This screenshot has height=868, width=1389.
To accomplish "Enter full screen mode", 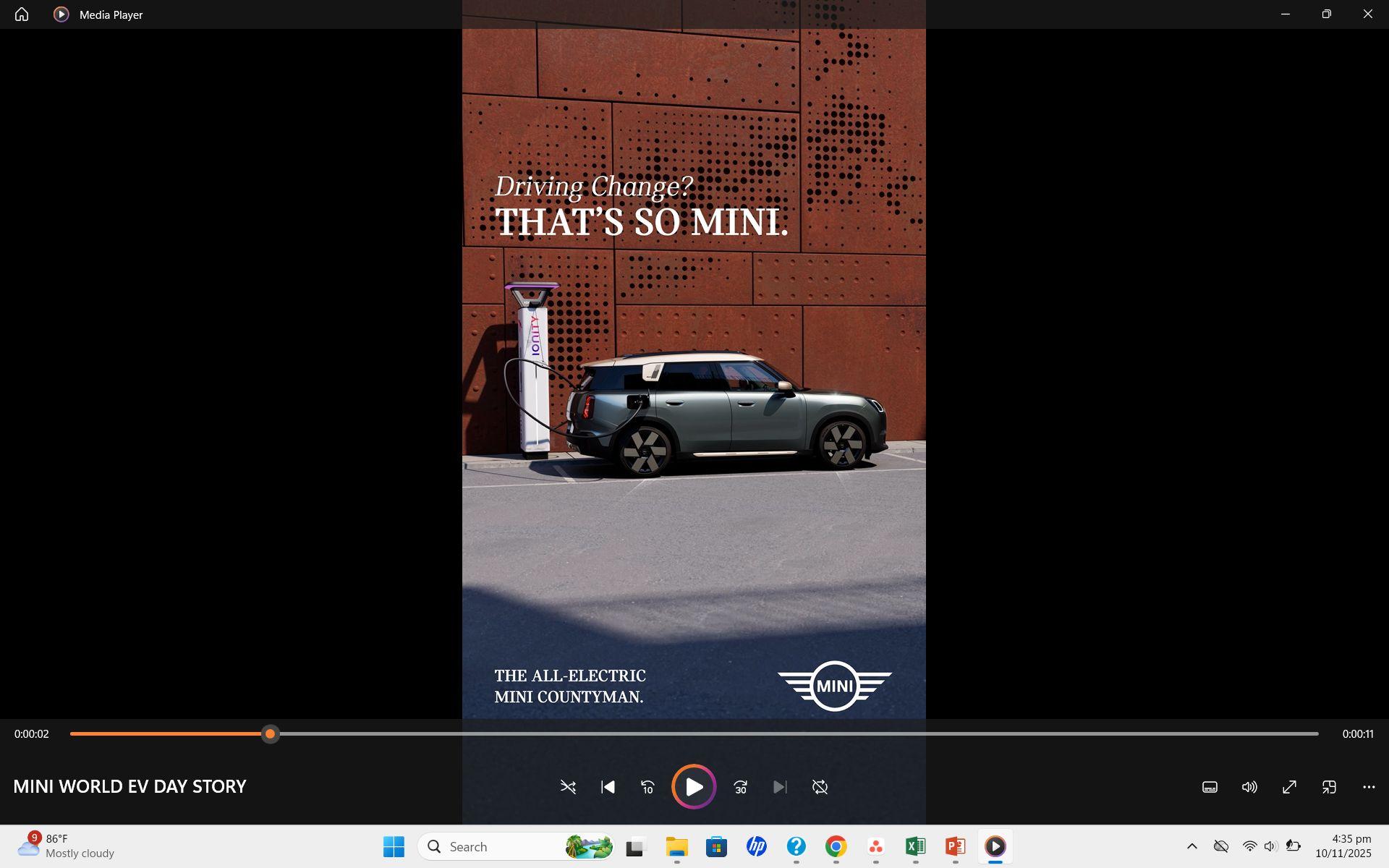I will pyautogui.click(x=1289, y=787).
